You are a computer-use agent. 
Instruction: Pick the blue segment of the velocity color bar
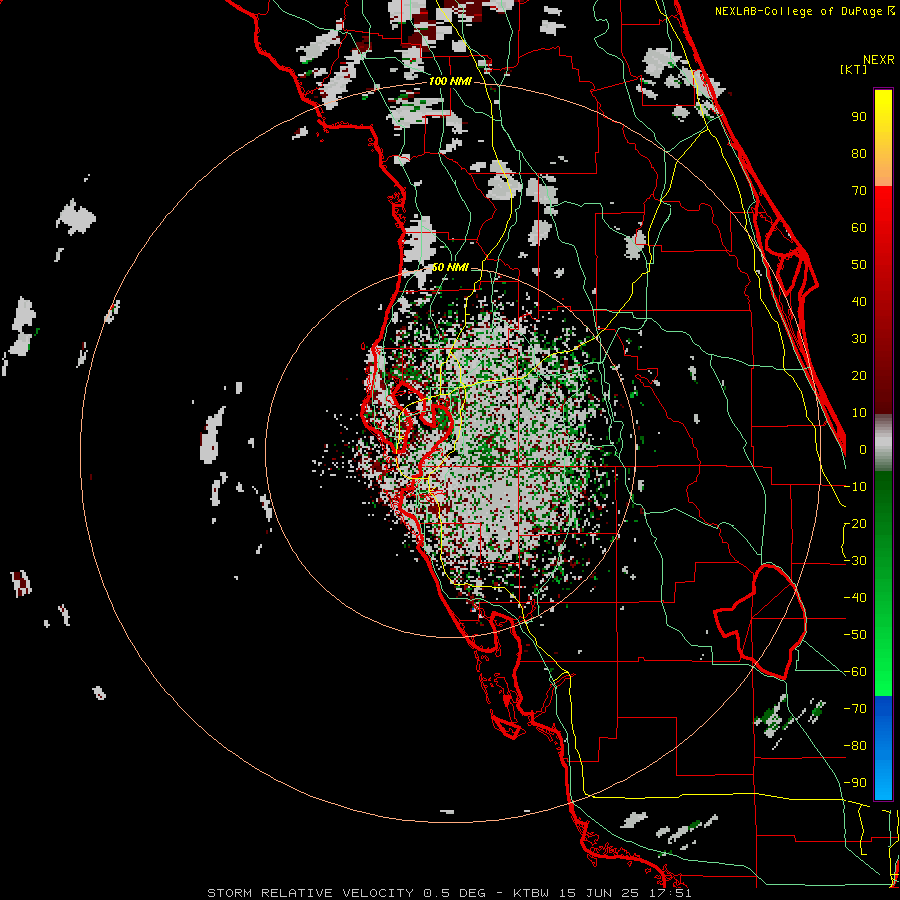tap(883, 747)
